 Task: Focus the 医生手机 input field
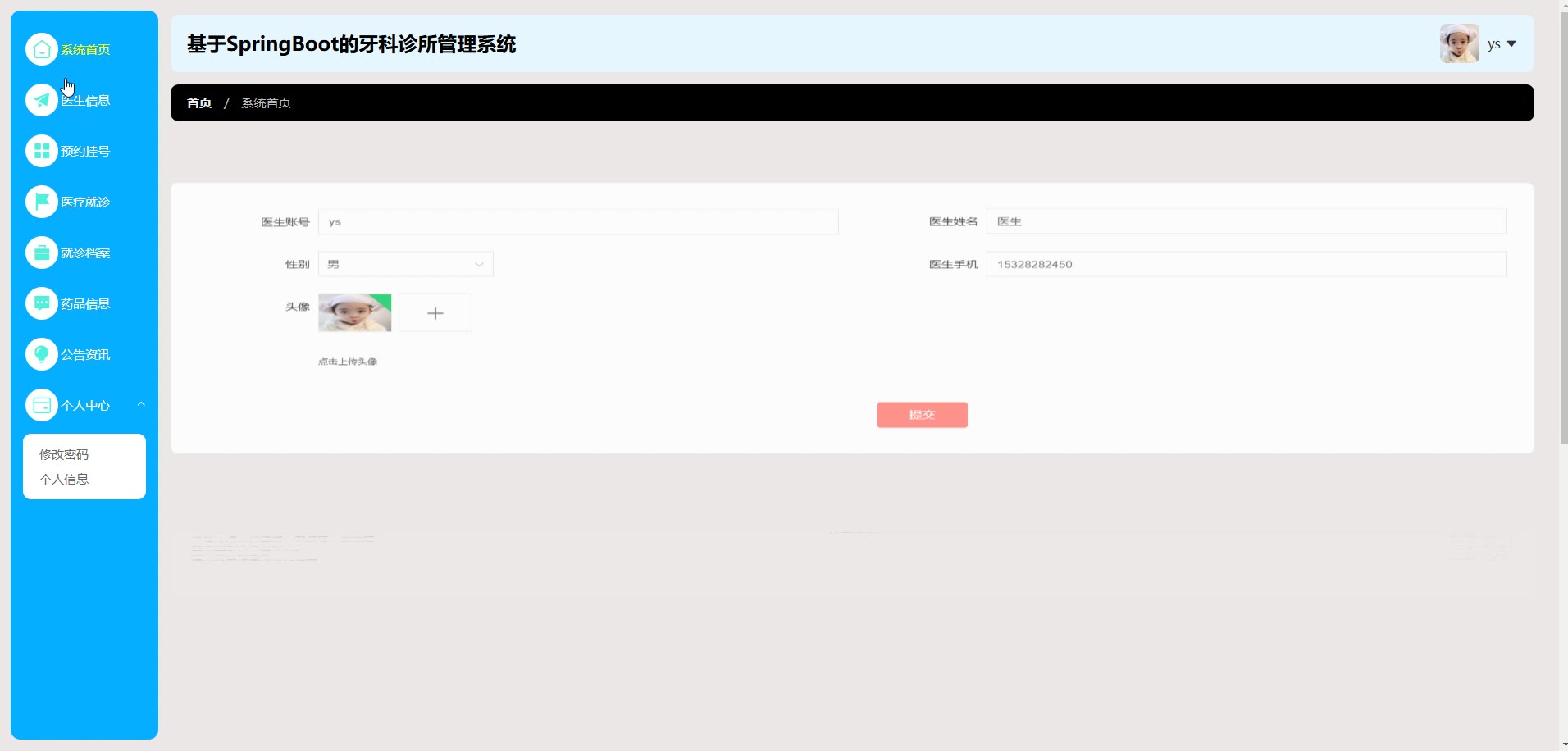[x=1247, y=264]
